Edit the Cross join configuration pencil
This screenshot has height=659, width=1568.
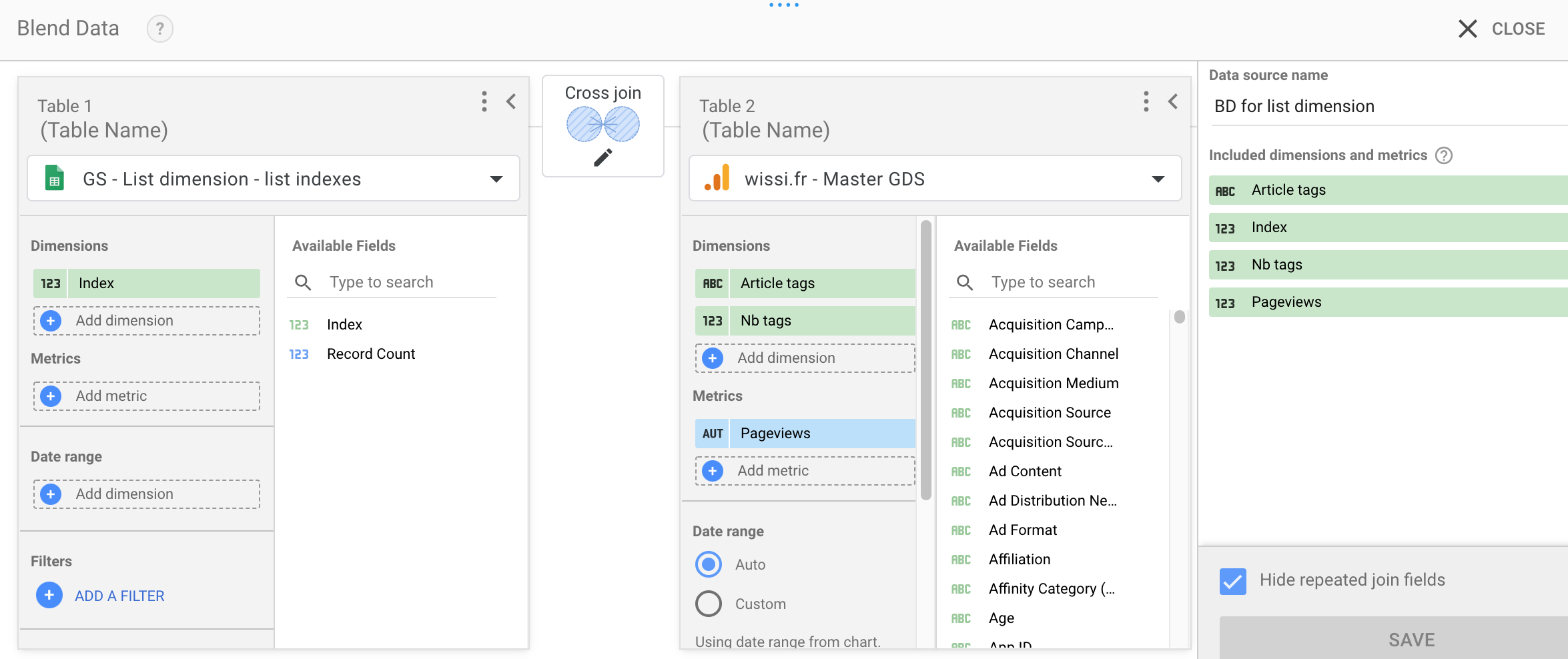click(x=603, y=157)
